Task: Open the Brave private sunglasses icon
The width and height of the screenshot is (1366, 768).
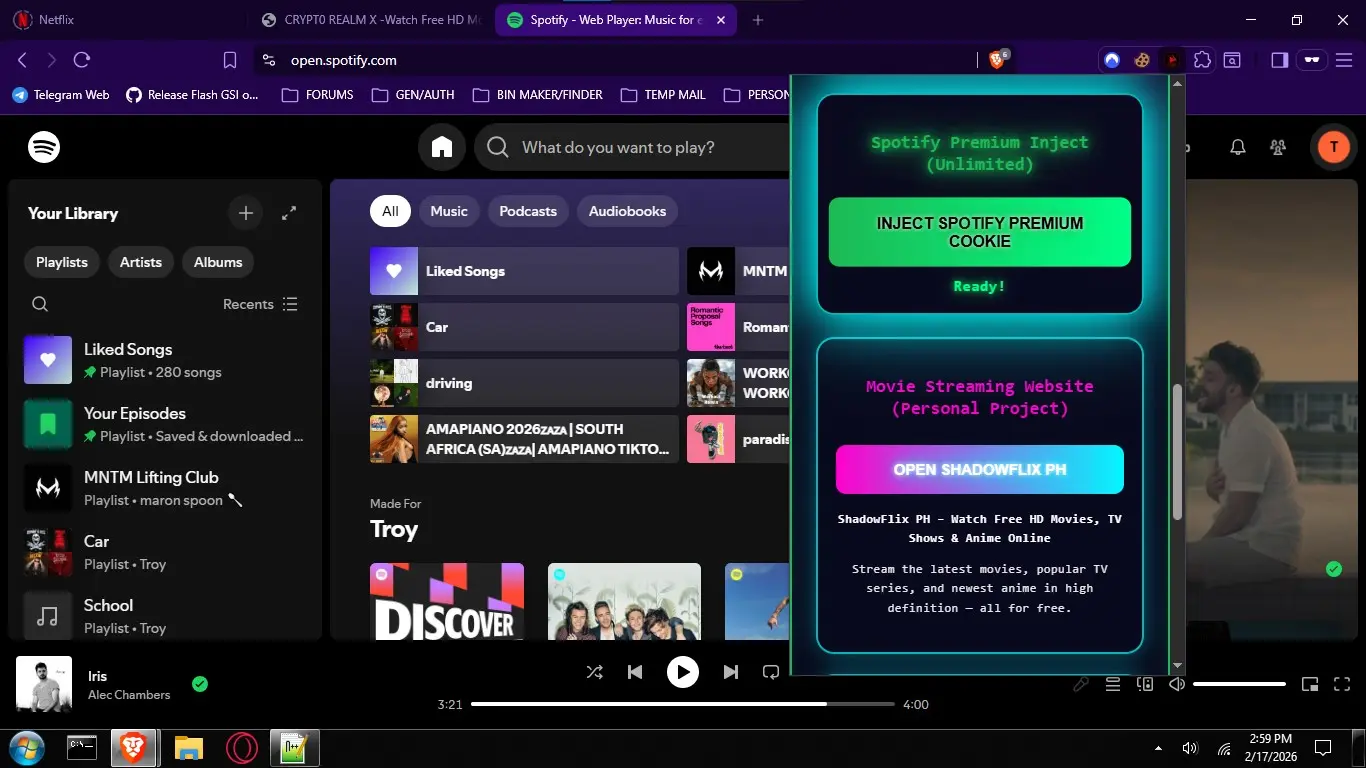Action: tap(1311, 60)
